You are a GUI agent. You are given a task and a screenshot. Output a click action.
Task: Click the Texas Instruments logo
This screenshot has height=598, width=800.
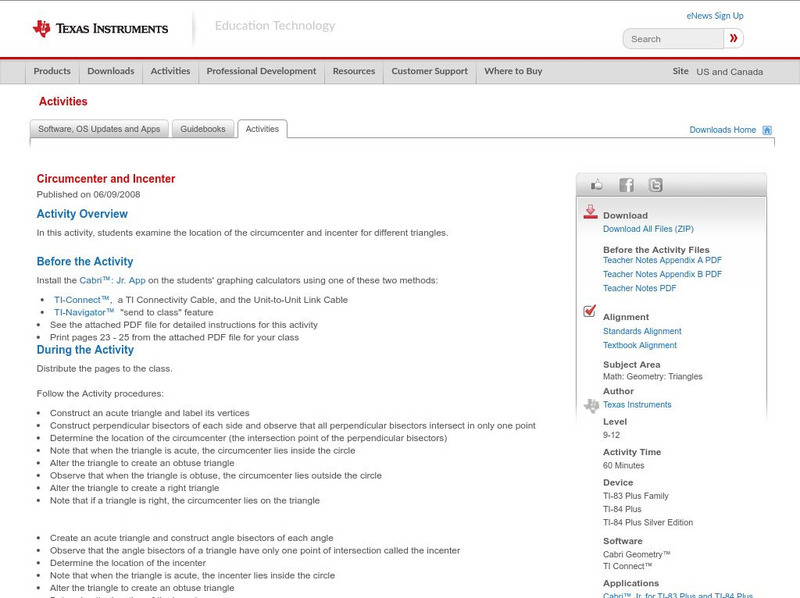point(100,29)
